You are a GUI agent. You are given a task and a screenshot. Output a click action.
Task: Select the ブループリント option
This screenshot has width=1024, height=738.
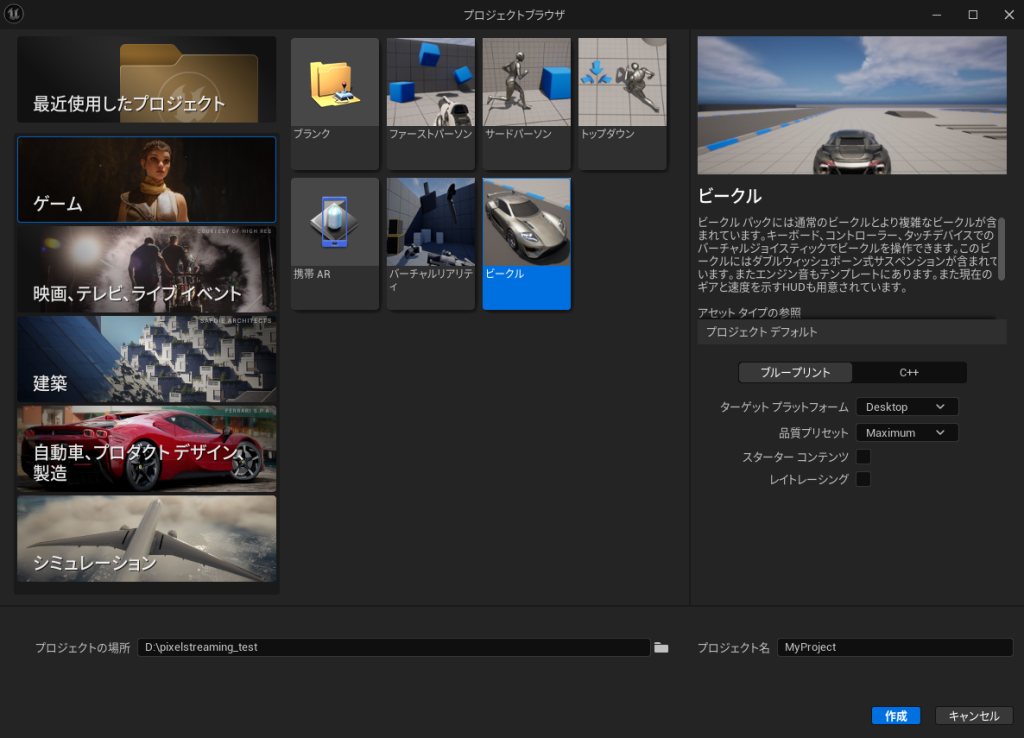click(795, 373)
